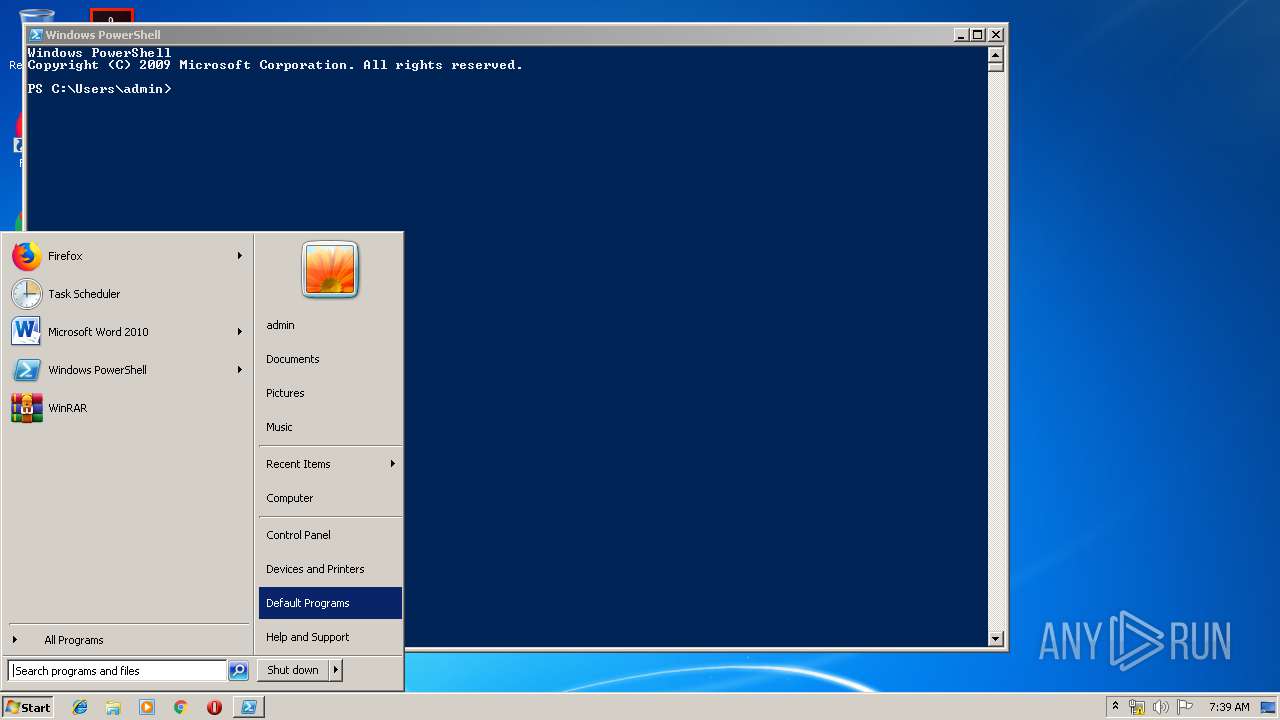The height and width of the screenshot is (720, 1280).
Task: Click PowerShell scrollbar up arrow
Action: point(995,54)
